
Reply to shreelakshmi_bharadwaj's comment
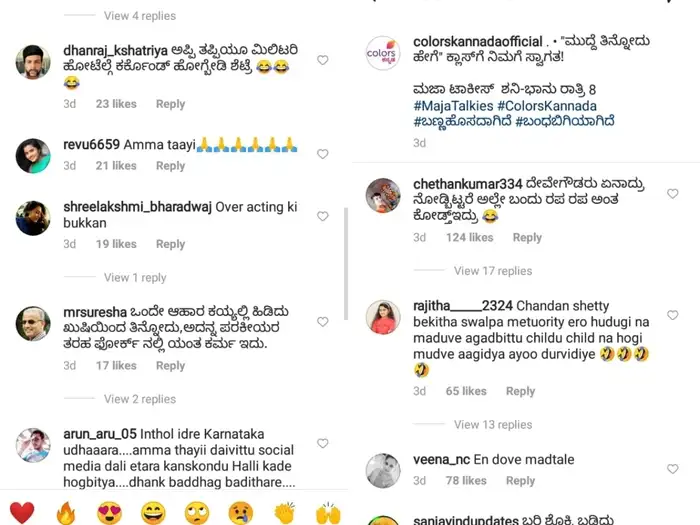170,244
